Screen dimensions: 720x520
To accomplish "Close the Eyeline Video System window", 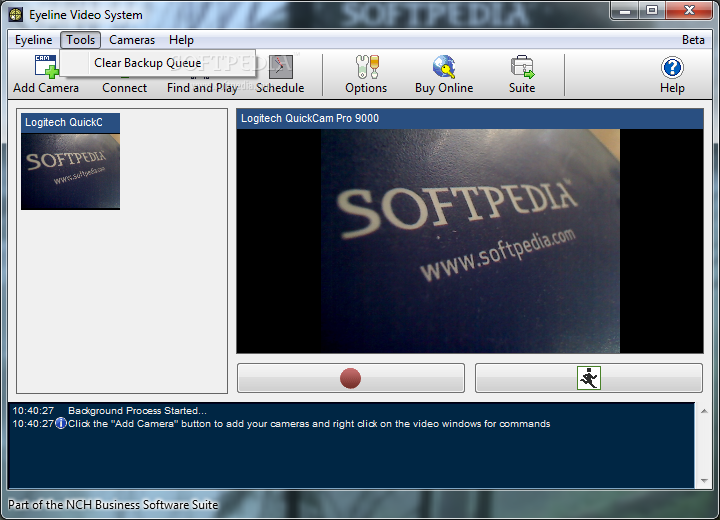I will click(689, 11).
